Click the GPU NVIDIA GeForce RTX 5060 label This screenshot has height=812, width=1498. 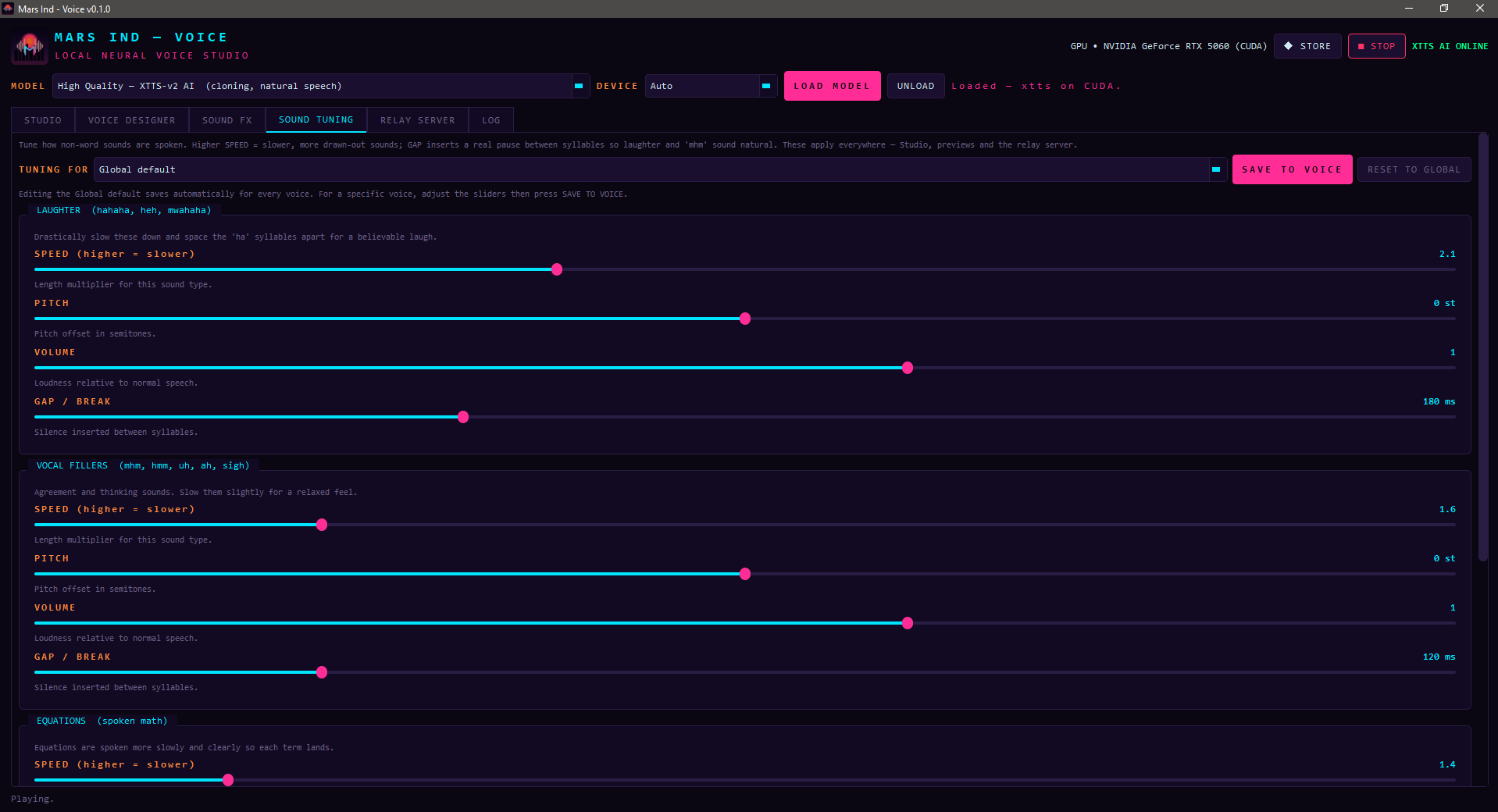click(x=1168, y=46)
